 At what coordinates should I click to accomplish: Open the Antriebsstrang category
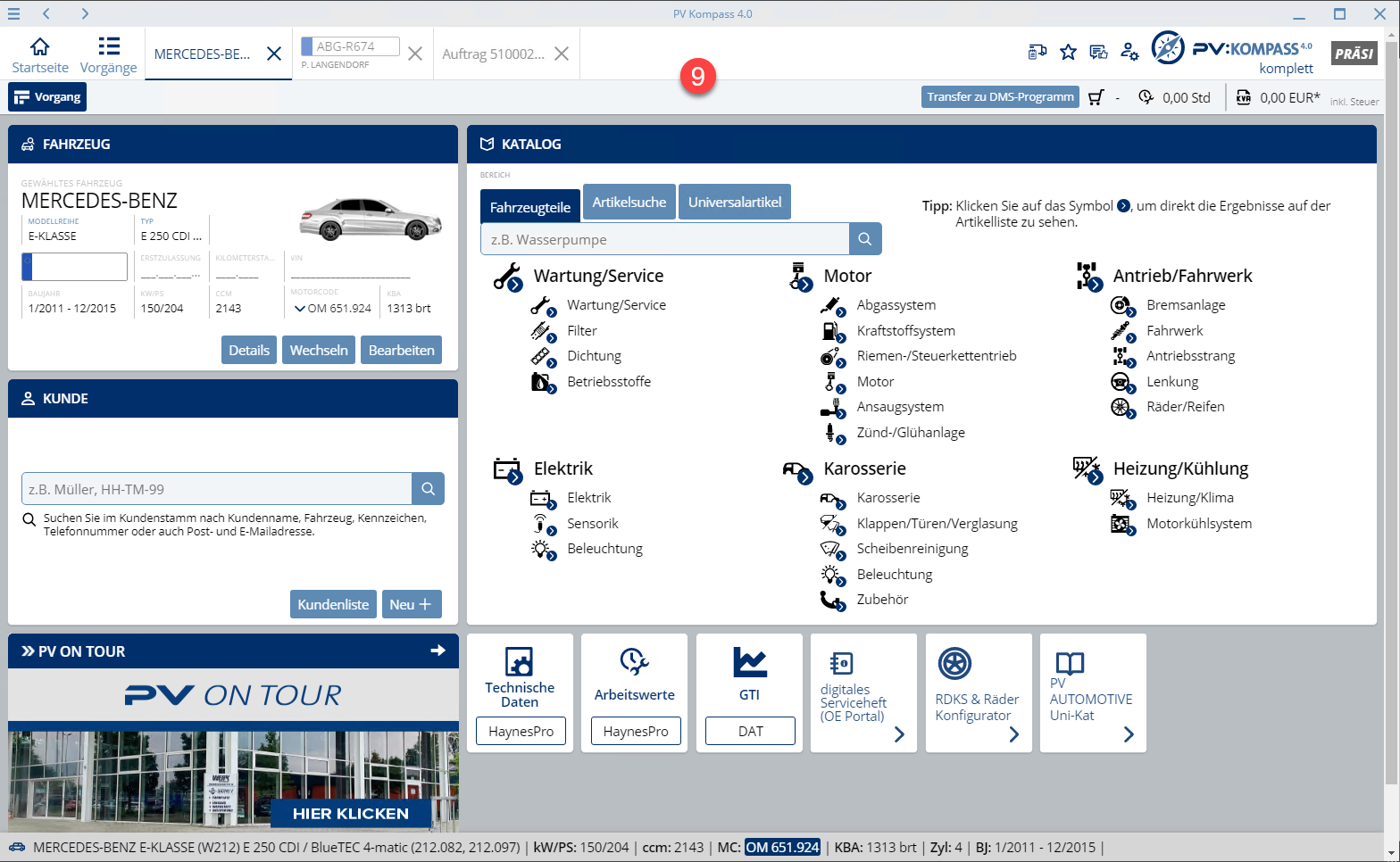1191,356
